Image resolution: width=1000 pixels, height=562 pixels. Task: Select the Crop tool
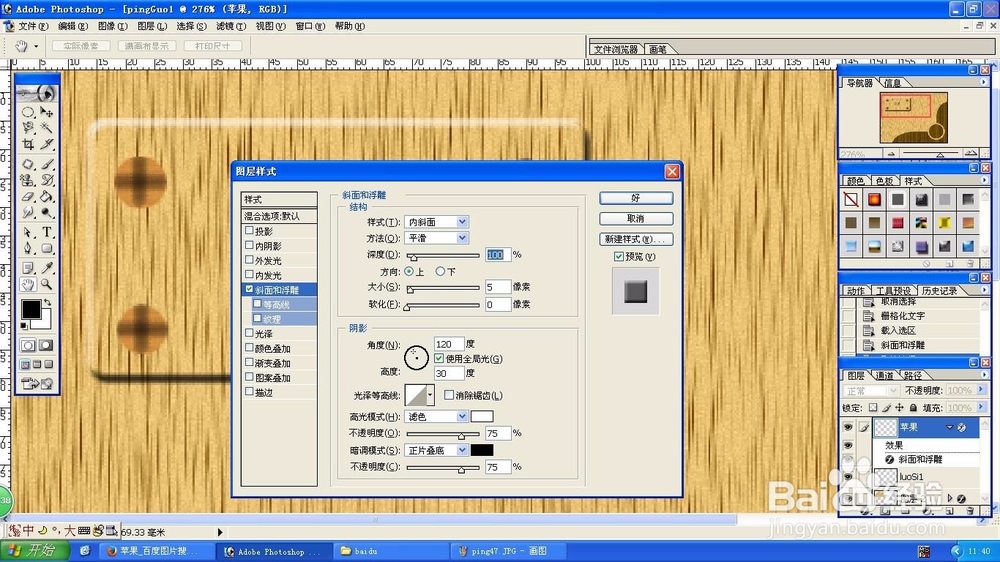[x=28, y=145]
